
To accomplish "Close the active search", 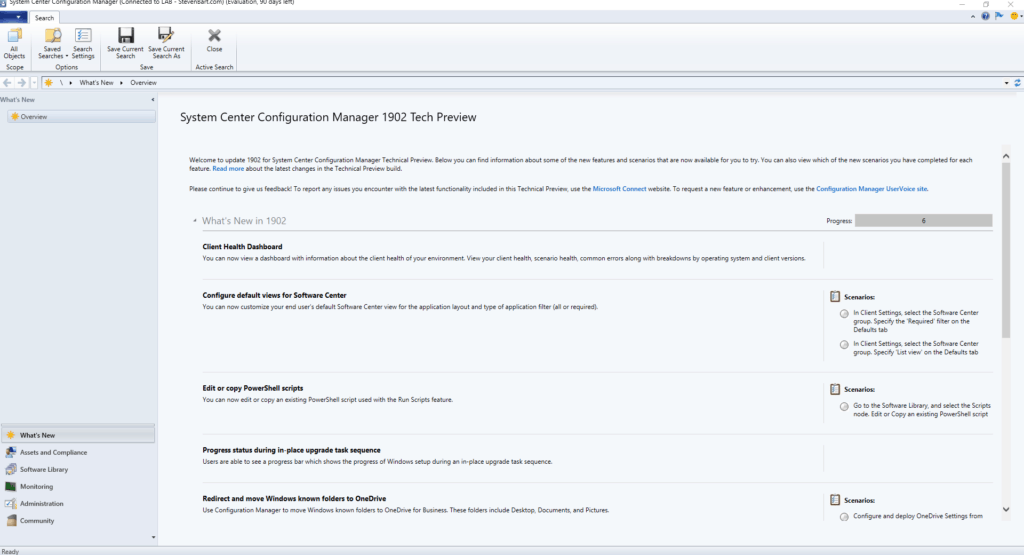I will point(214,40).
